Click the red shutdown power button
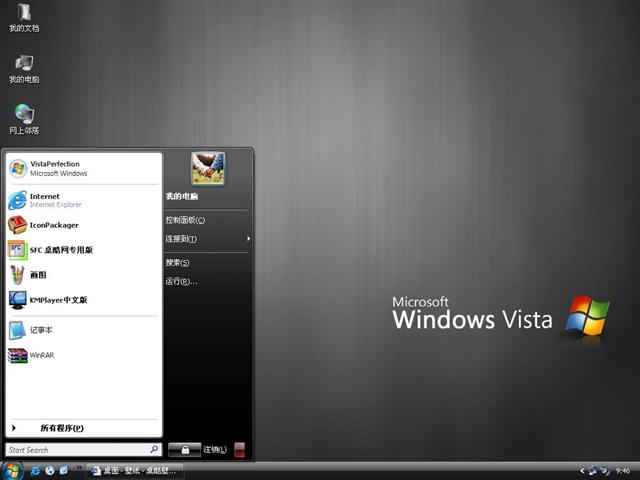This screenshot has width=640, height=480. click(240, 450)
